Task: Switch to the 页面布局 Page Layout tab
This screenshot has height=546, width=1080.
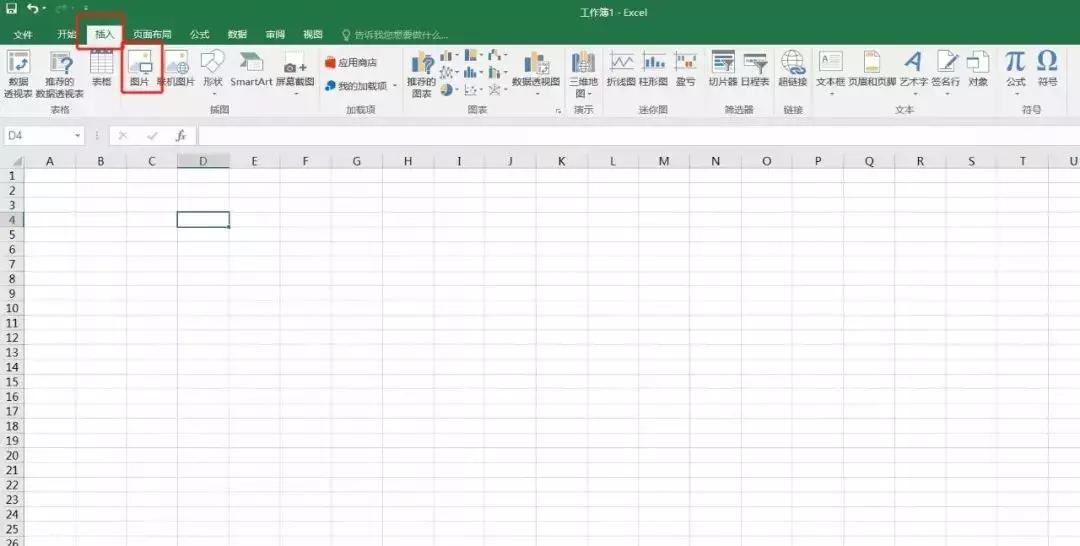Action: pyautogui.click(x=152, y=34)
